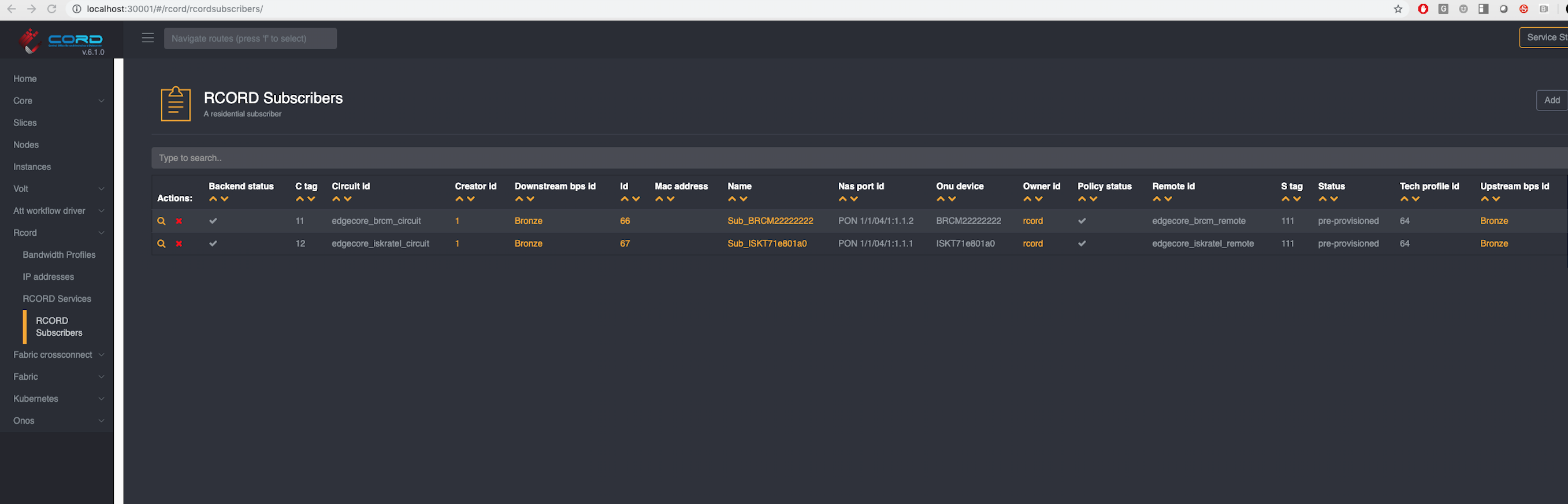
Task: Sort Nas port id ascending arrow
Action: (x=843, y=199)
